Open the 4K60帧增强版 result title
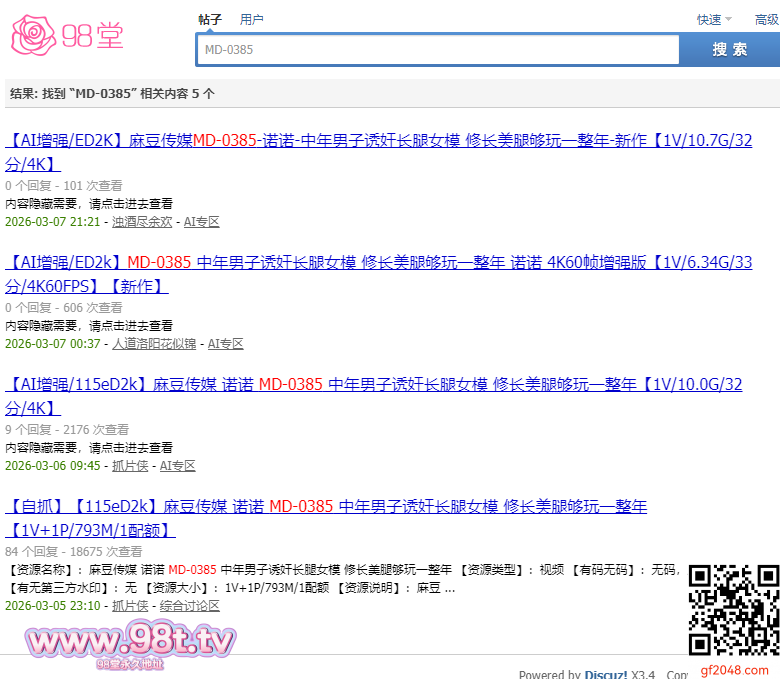This screenshot has height=679, width=780. 379,274
